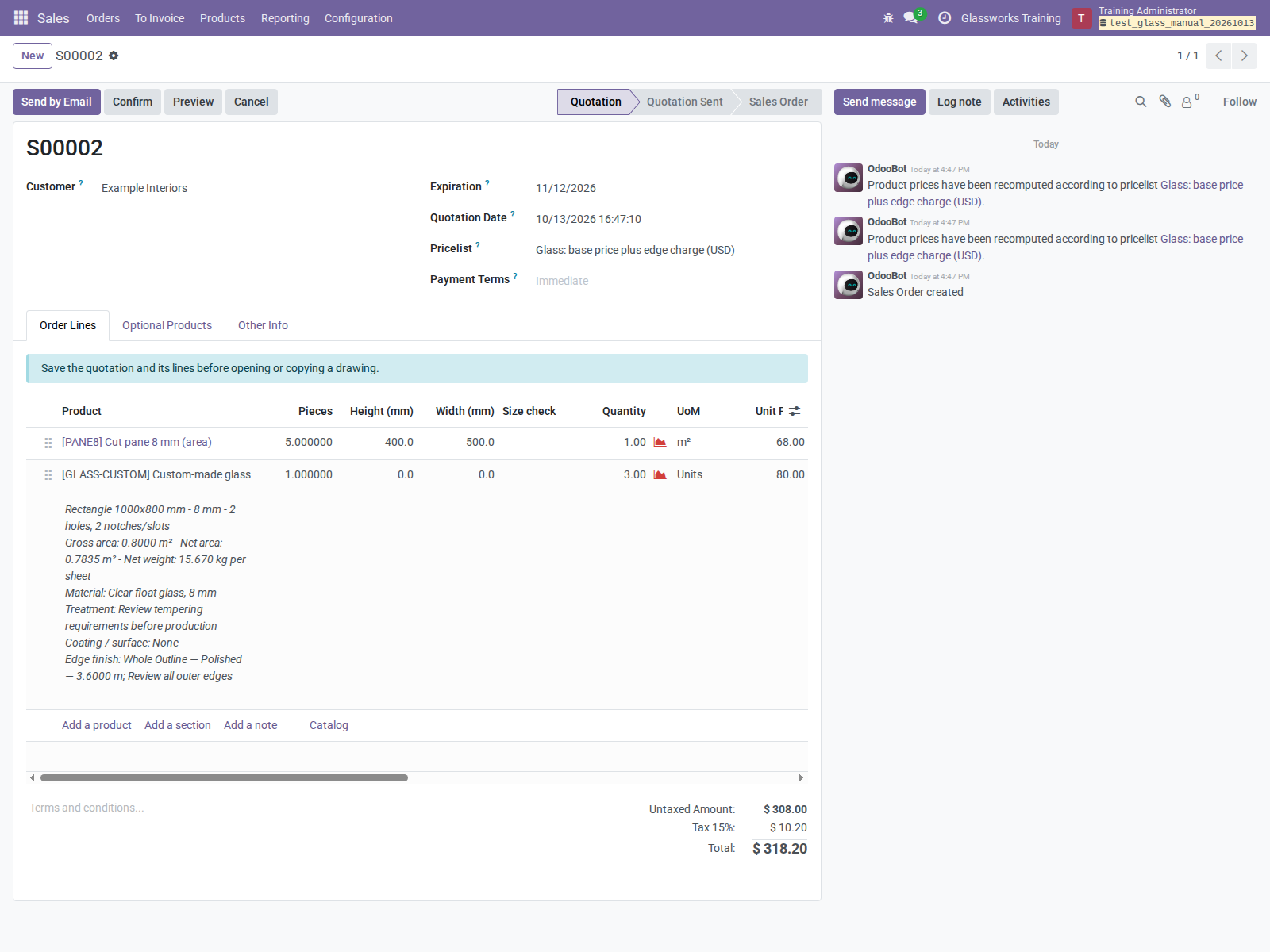Open To Invoice menu
Image resolution: width=1270 pixels, height=952 pixels.
coord(160,17)
